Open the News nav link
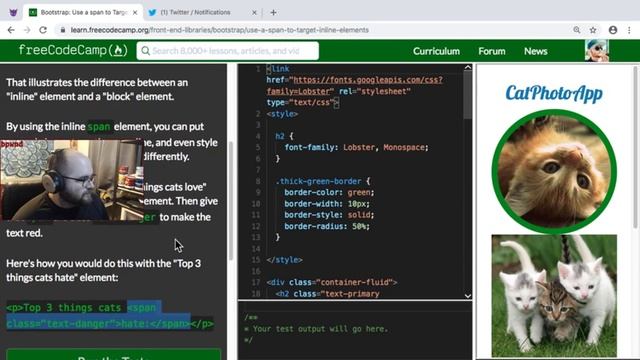The width and height of the screenshot is (640, 360). (x=536, y=51)
